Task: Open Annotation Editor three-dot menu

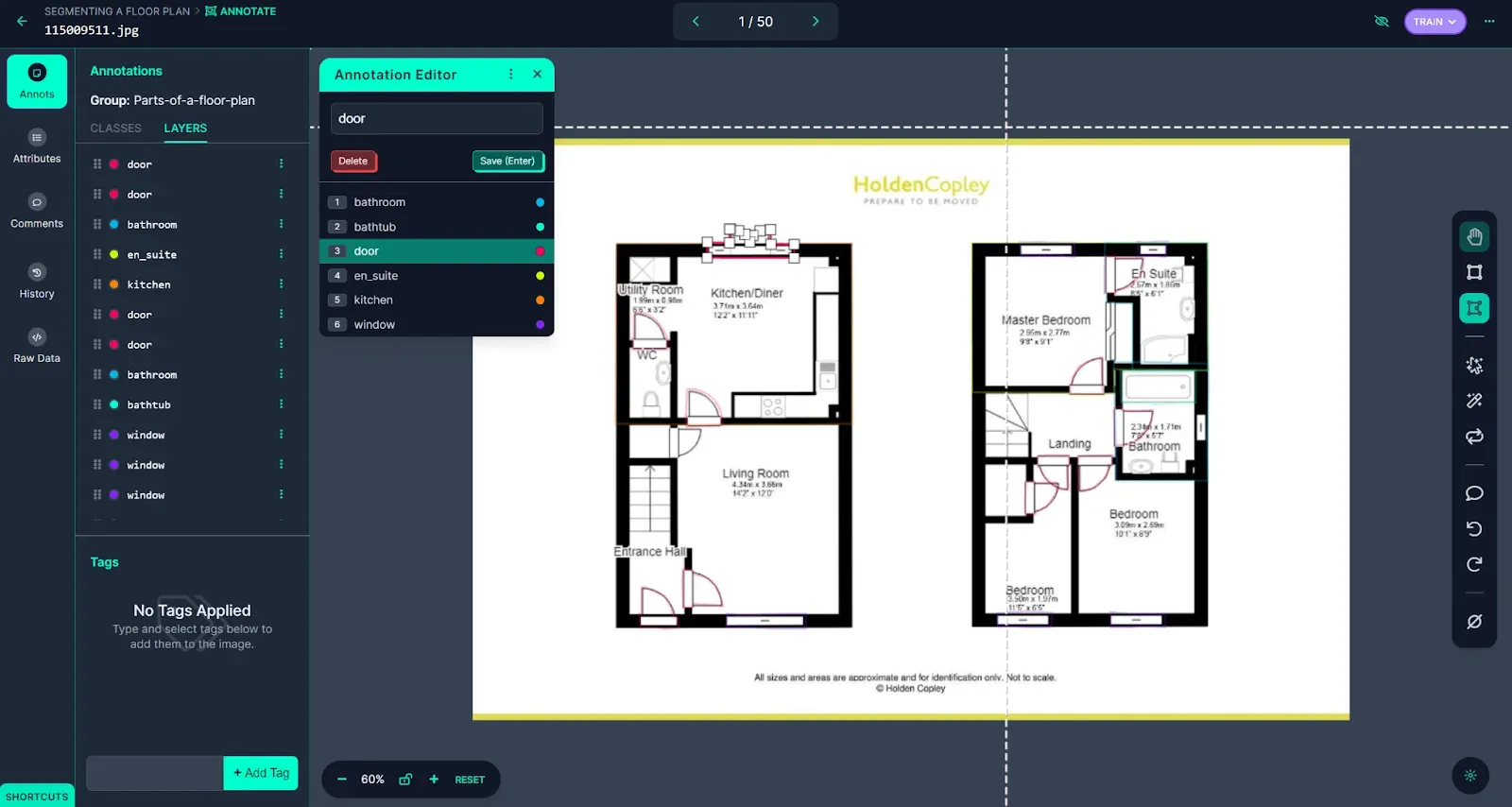Action: tap(511, 74)
